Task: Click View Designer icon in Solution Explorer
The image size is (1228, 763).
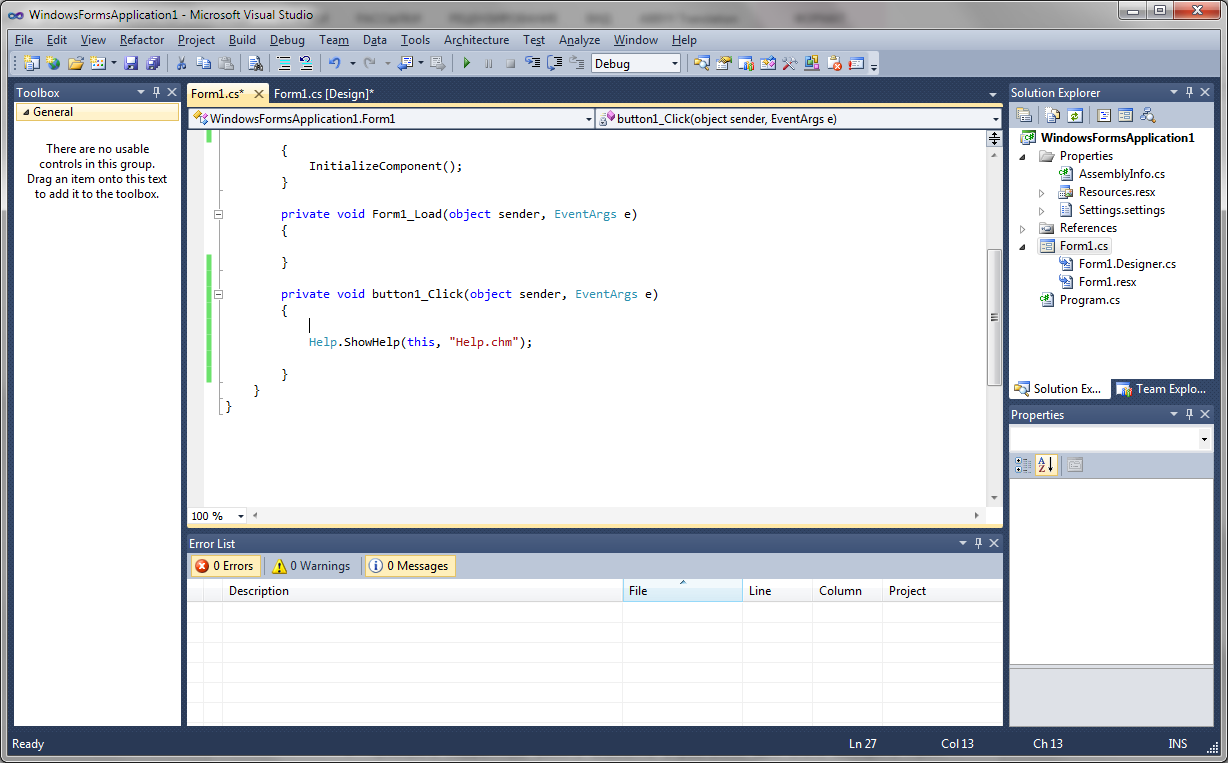Action: [1125, 115]
